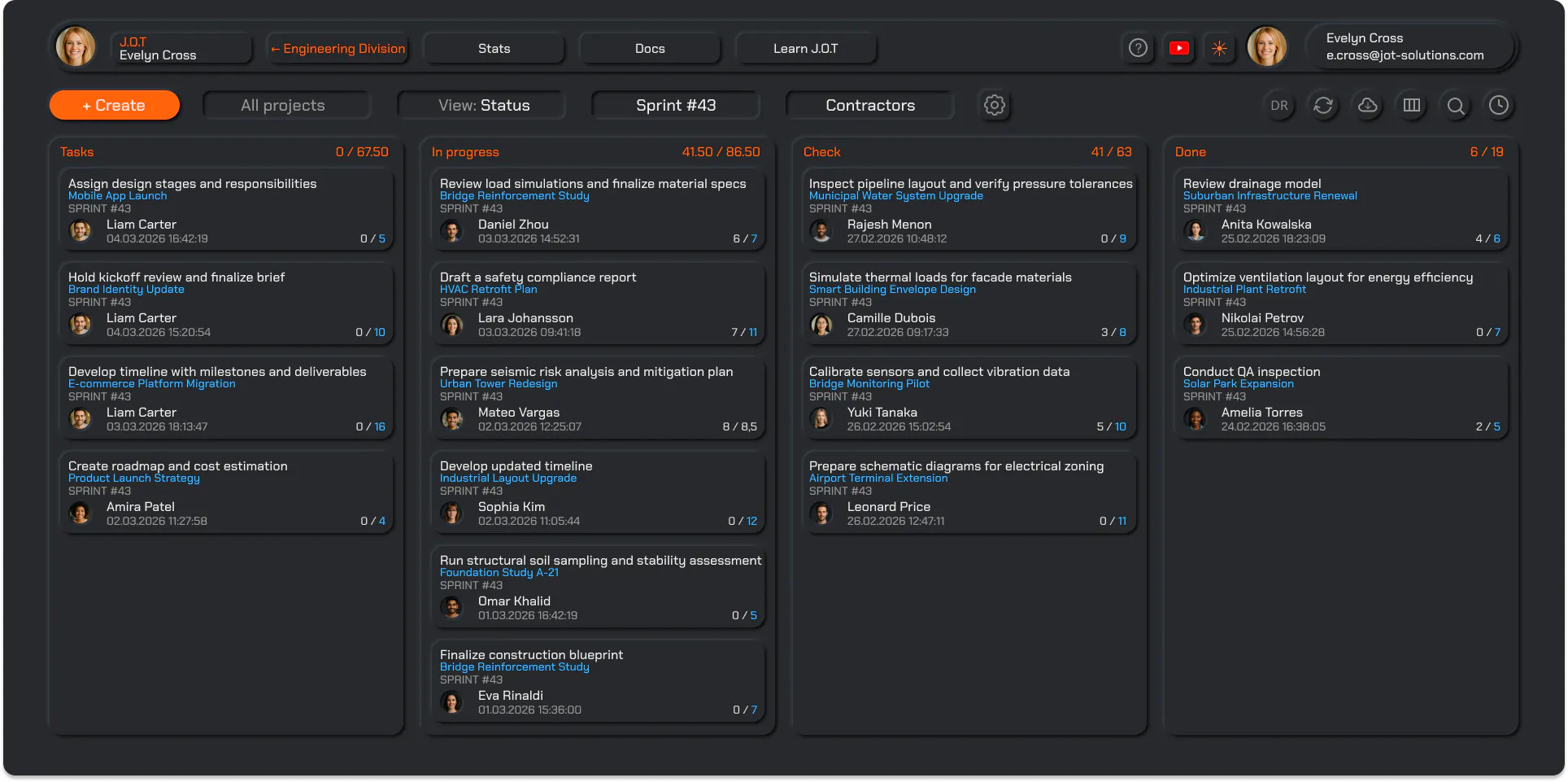This screenshot has width=1568, height=782.
Task: Click Omar Khalid's avatar
Action: coord(451,608)
